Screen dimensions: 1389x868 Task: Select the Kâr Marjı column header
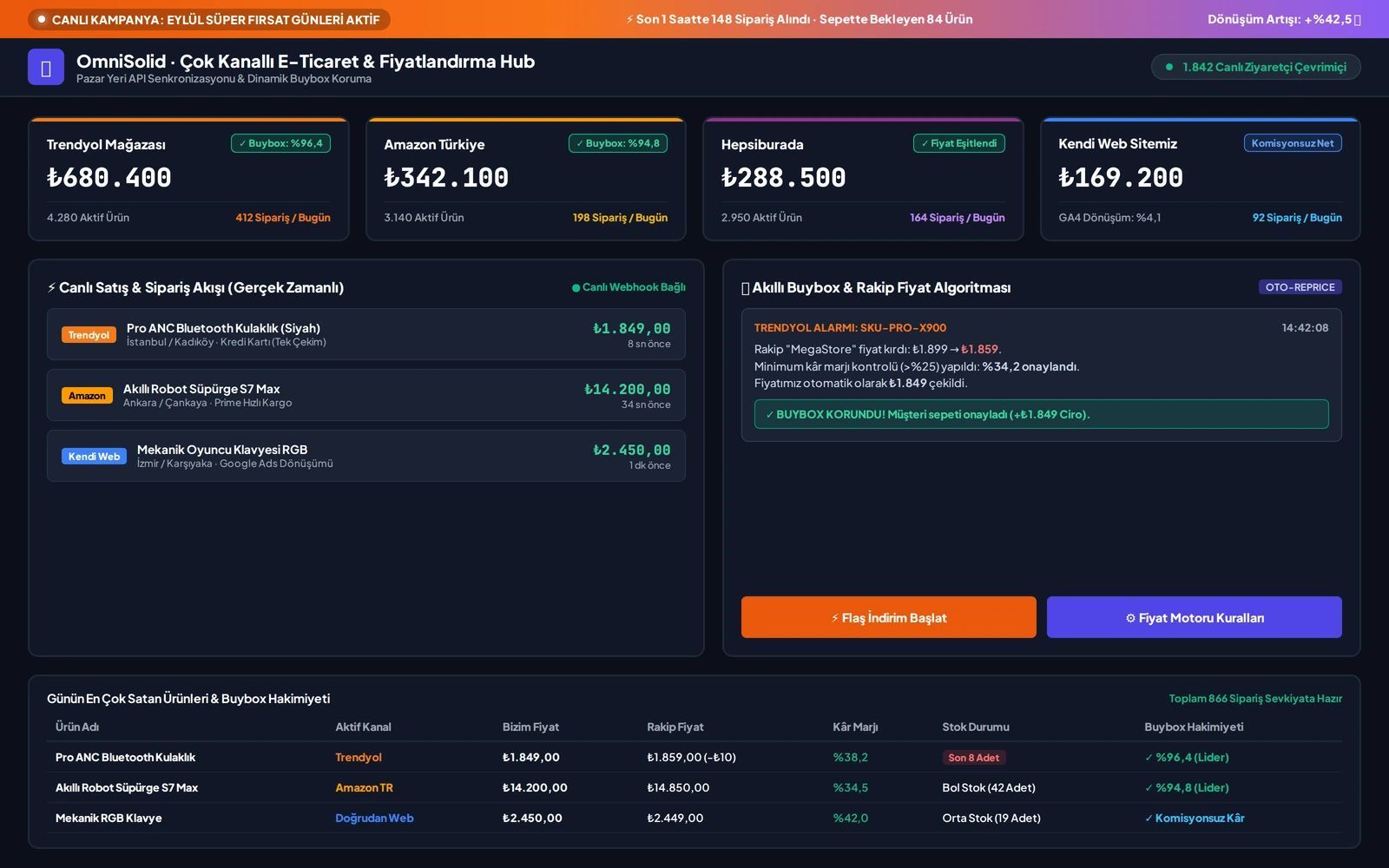855,727
